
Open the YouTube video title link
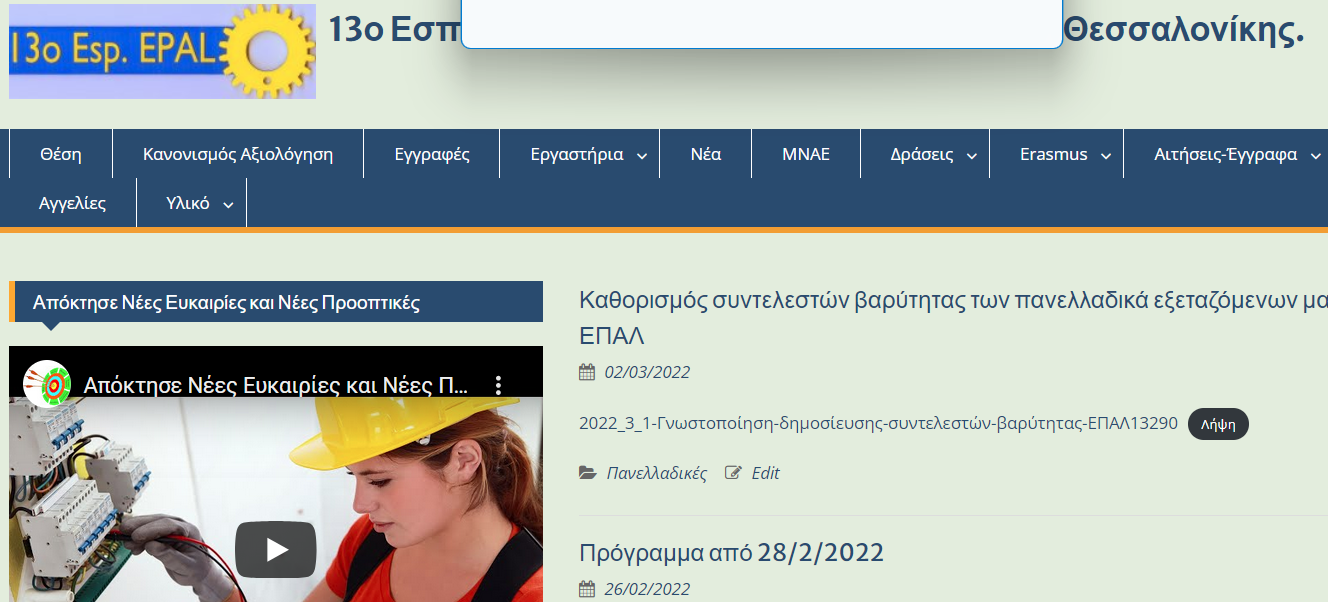277,386
